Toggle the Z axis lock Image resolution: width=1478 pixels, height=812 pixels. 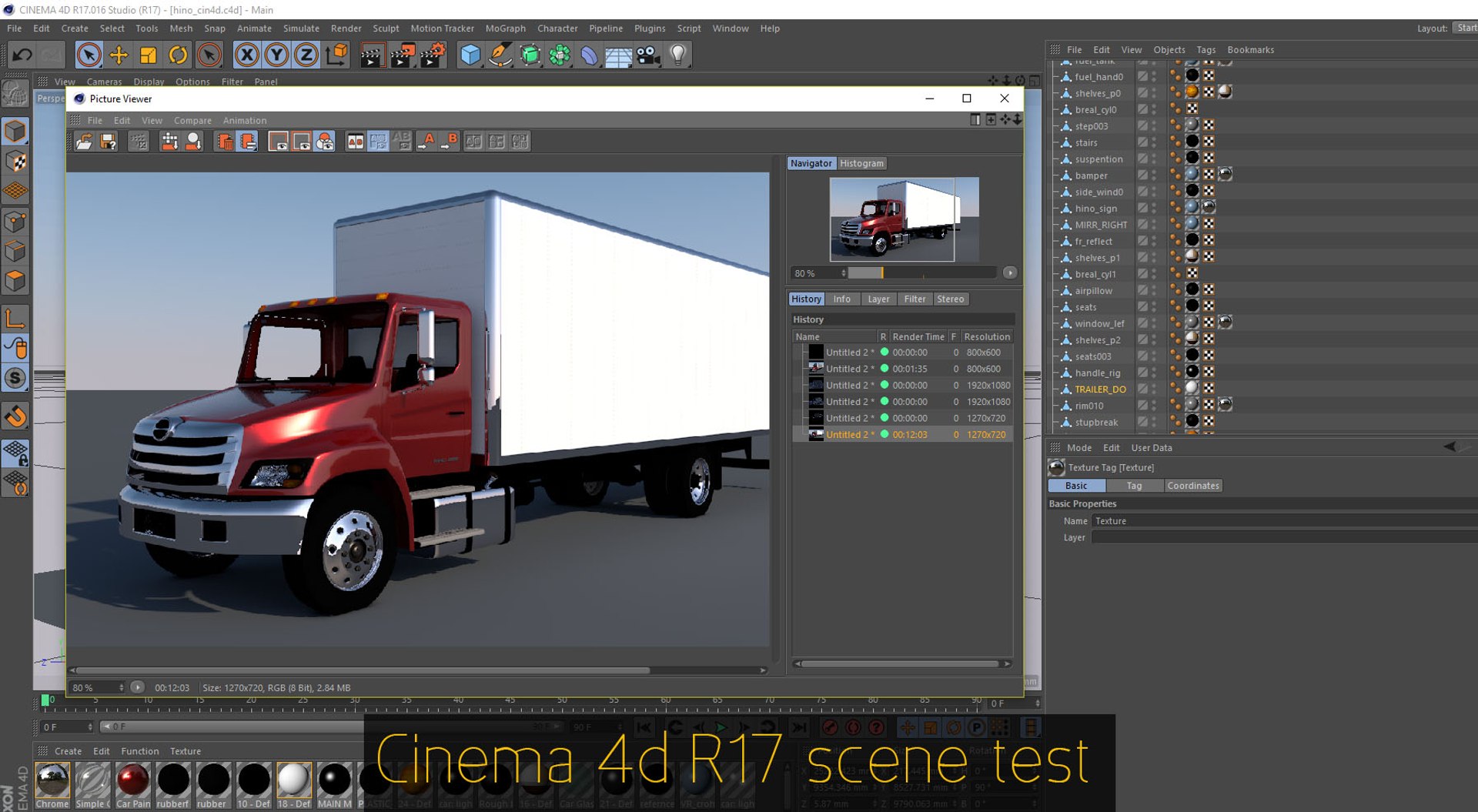306,55
